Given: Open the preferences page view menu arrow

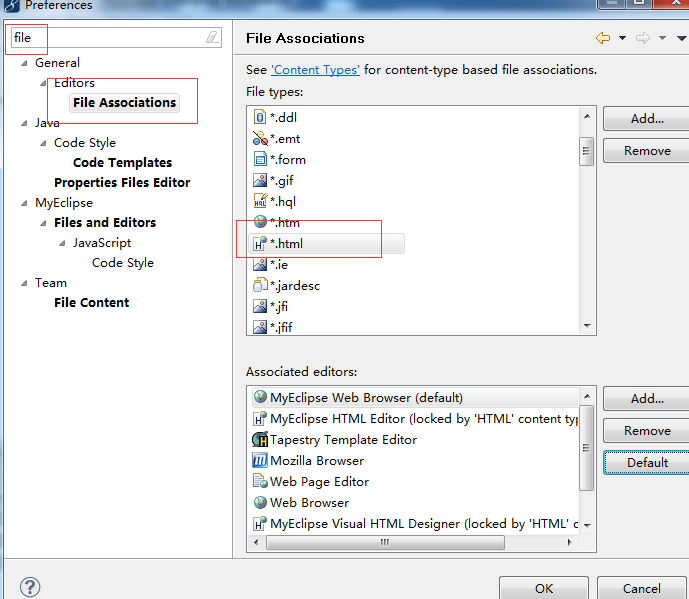Looking at the screenshot, I should coord(682,39).
